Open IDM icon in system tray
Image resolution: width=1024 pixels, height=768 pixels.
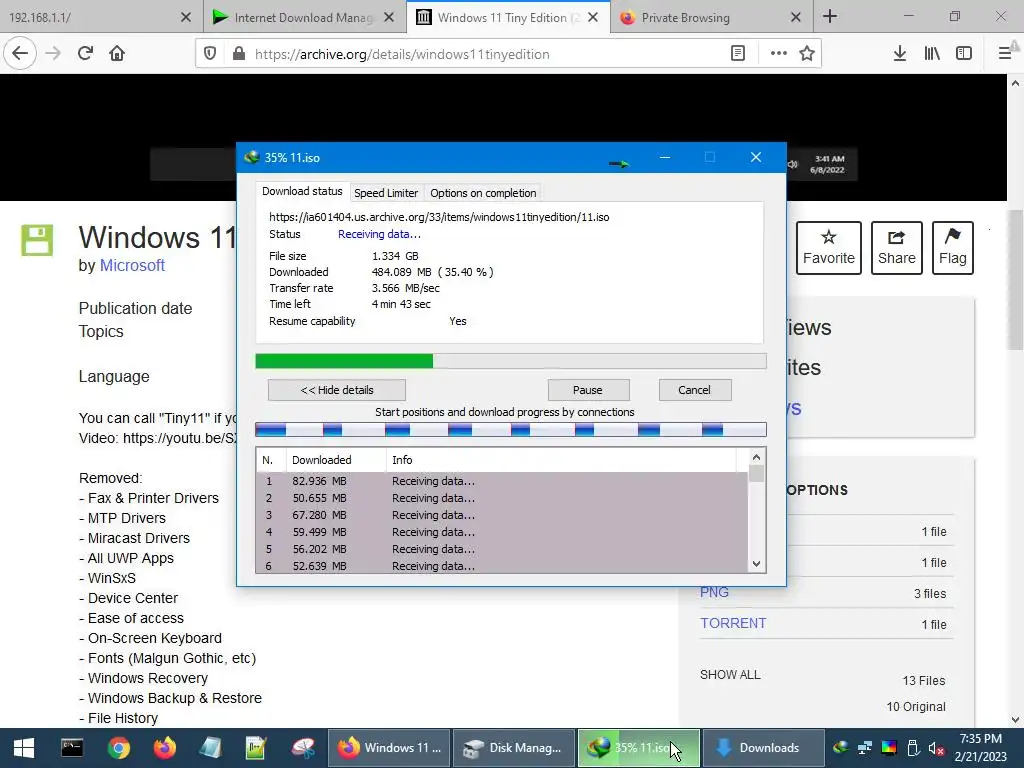841,748
